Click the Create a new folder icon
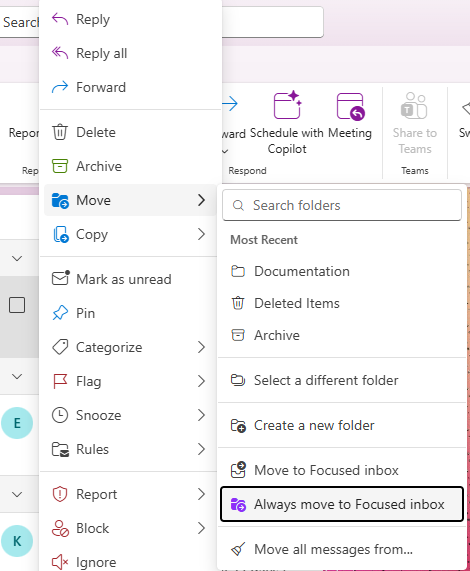Image resolution: width=470 pixels, height=571 pixels. click(x=238, y=425)
